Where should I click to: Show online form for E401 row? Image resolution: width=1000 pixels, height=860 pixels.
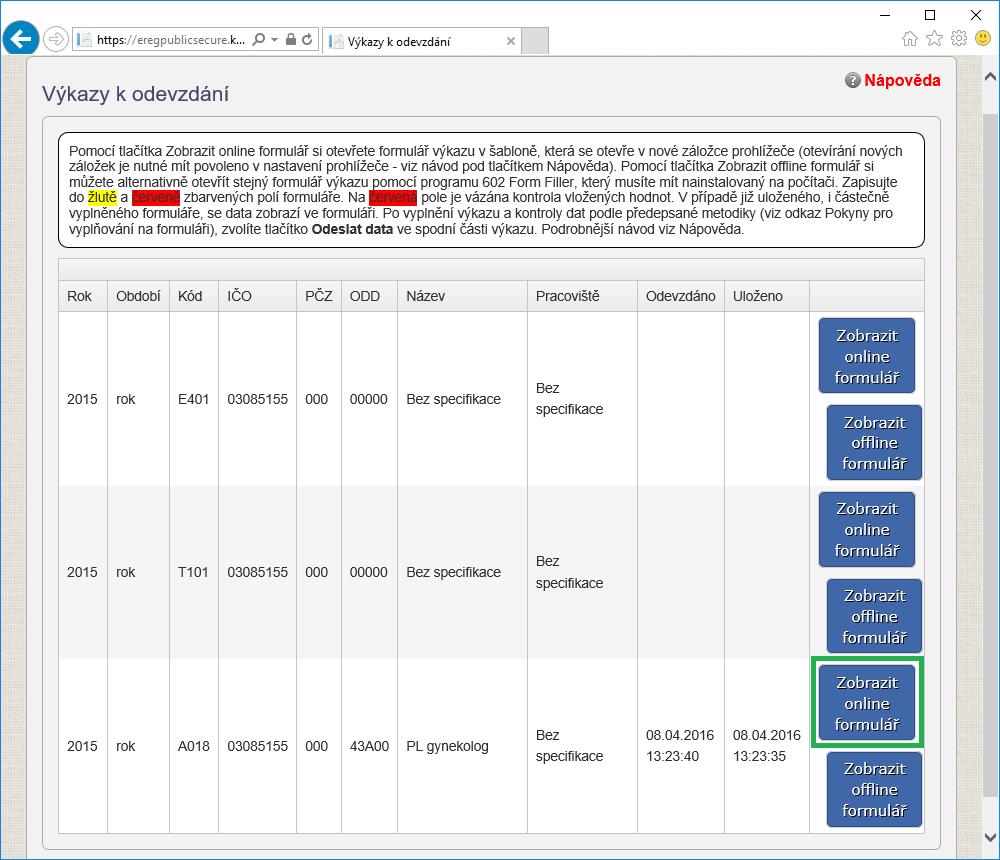[867, 356]
